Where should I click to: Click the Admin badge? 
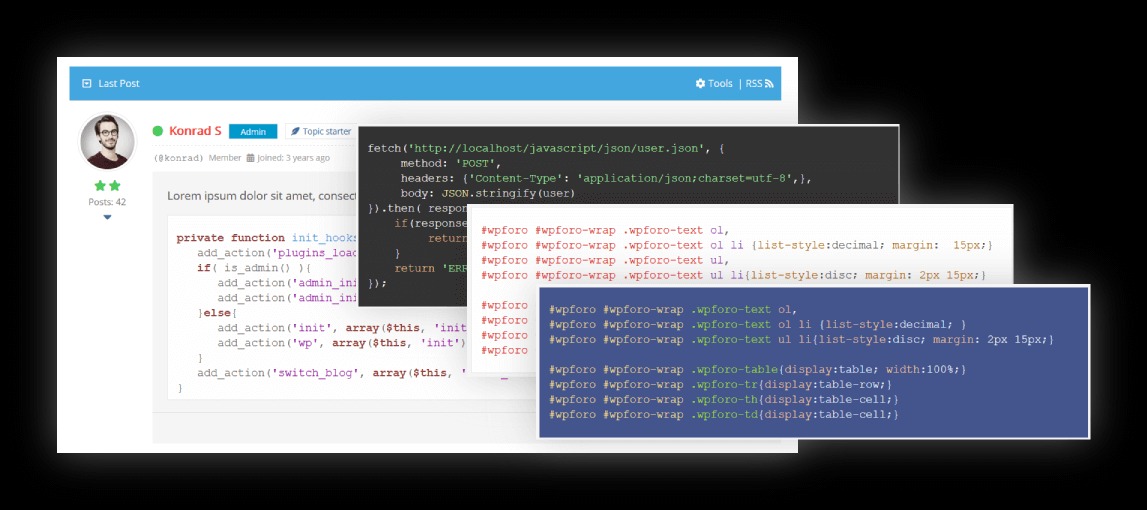pos(253,132)
